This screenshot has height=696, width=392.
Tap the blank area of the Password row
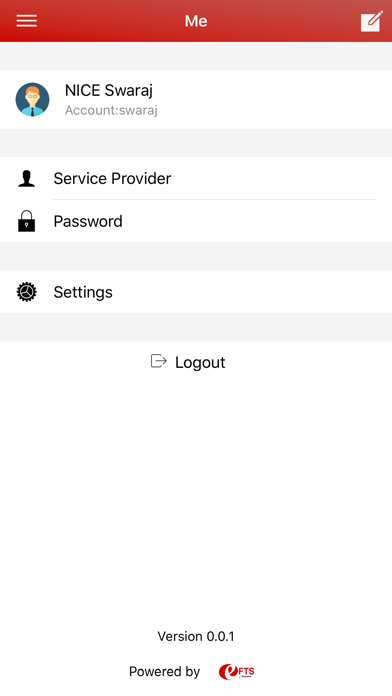(x=257, y=221)
